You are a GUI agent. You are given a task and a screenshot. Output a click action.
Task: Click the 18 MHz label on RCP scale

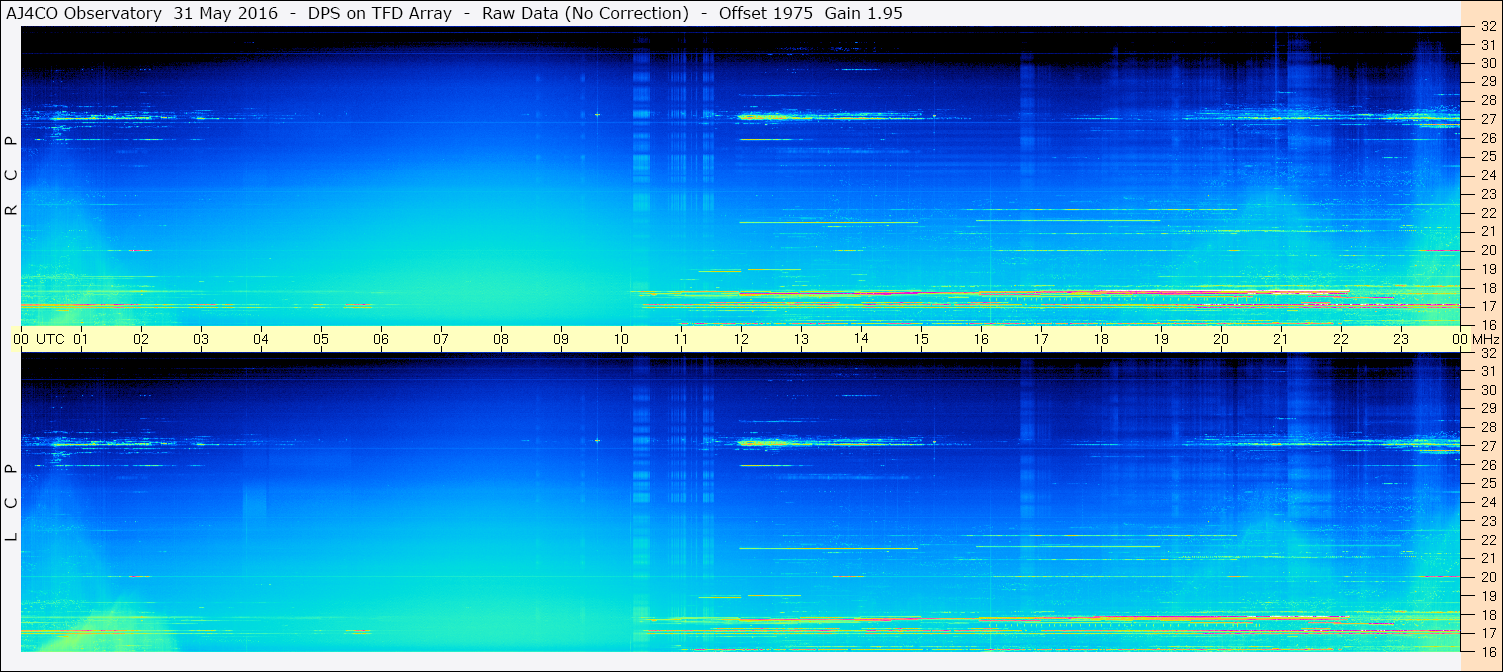coord(1487,288)
